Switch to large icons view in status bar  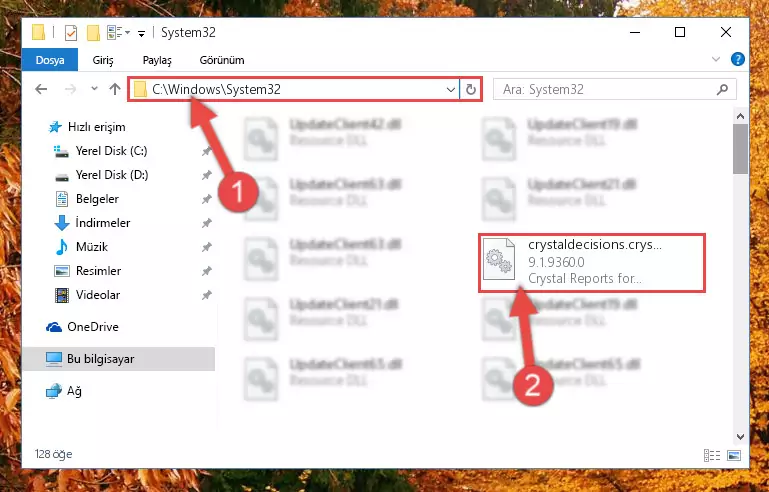(734, 456)
